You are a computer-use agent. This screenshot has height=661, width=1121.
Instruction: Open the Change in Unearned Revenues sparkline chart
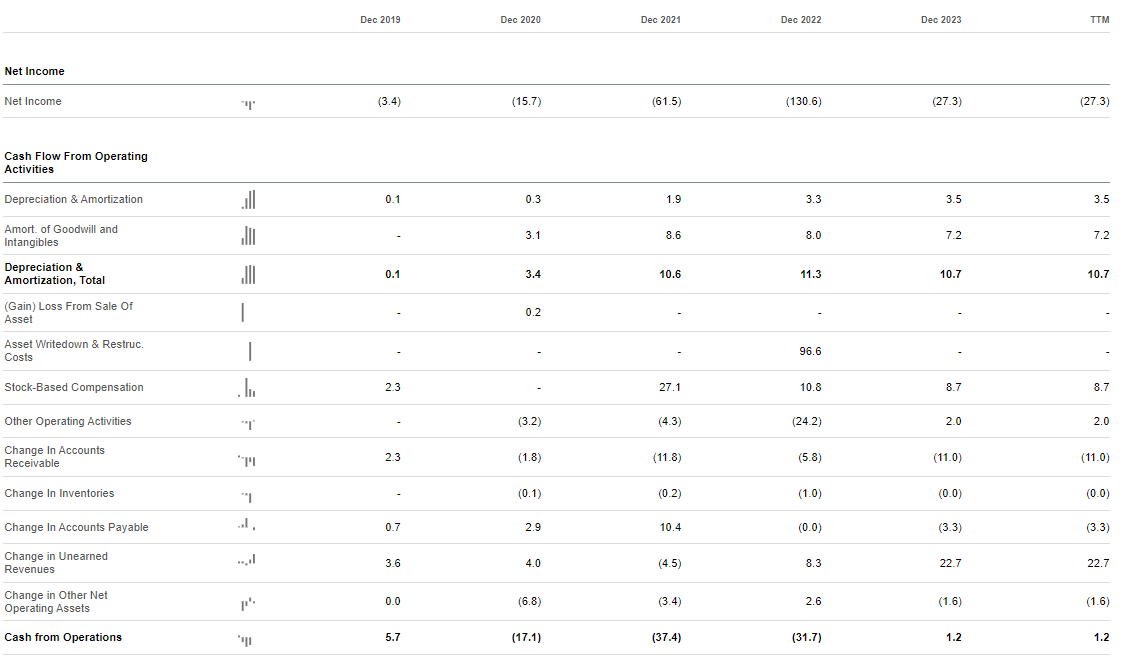point(248,562)
